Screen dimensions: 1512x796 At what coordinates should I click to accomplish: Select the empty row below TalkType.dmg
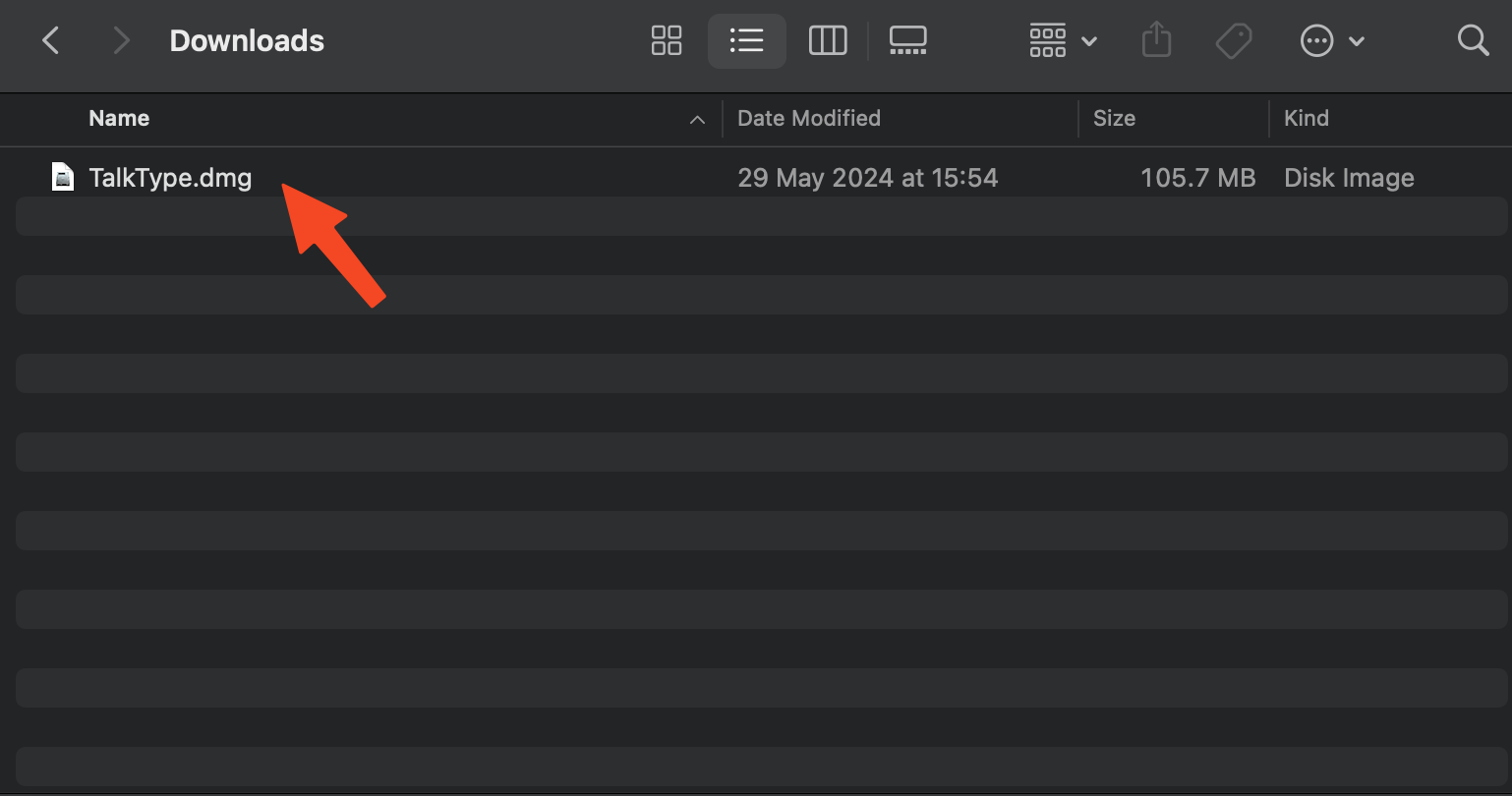click(393, 216)
